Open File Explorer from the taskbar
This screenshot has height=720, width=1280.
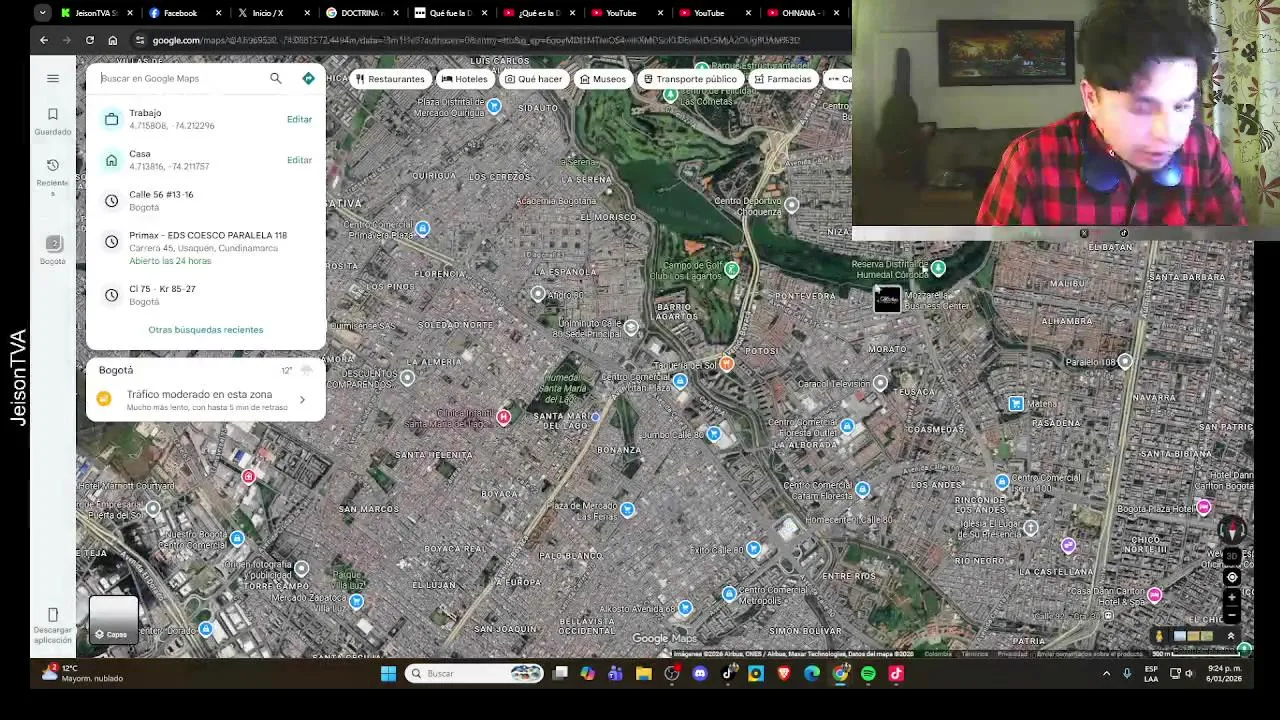point(644,673)
